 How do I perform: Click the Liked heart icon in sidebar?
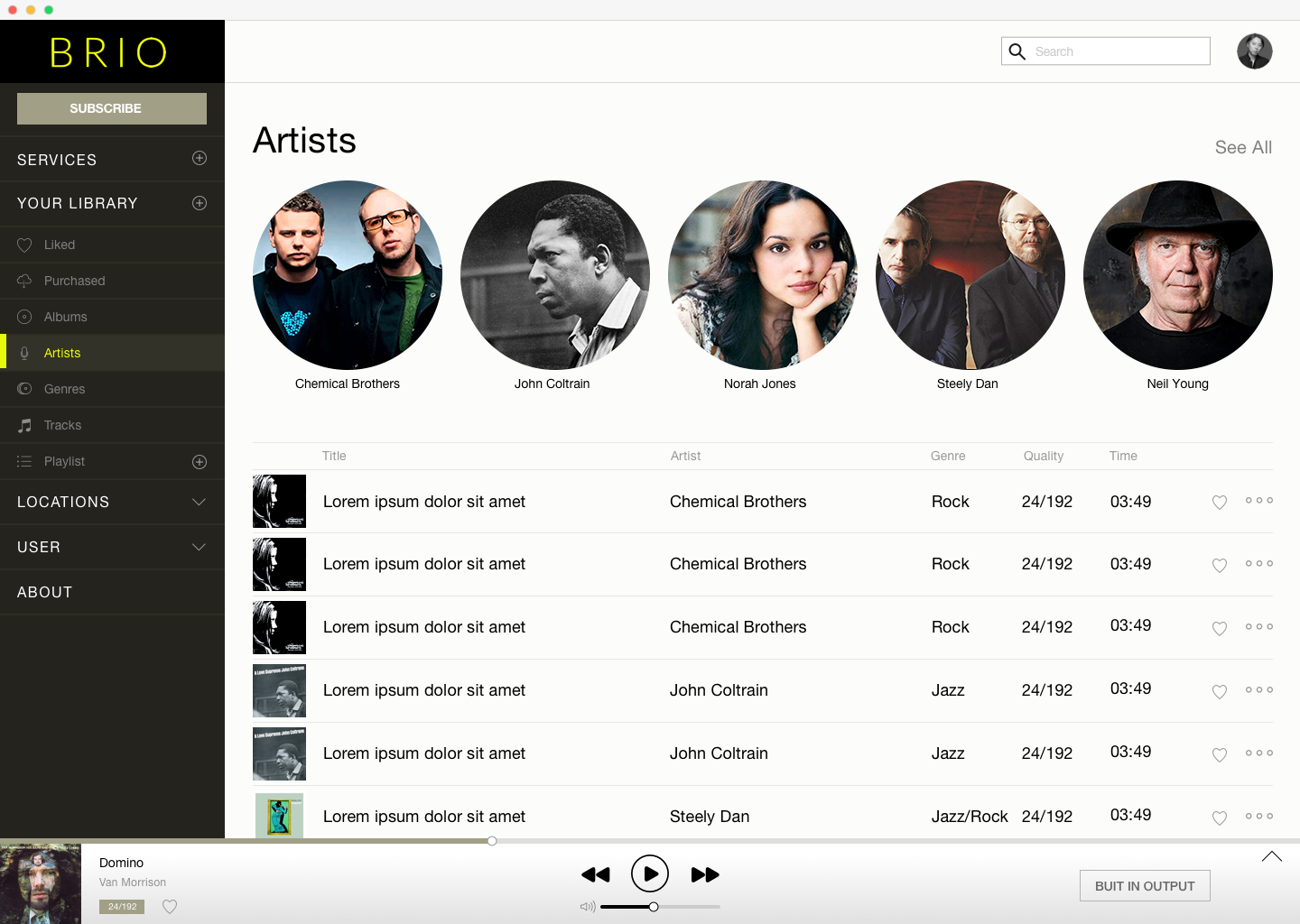[x=24, y=245]
